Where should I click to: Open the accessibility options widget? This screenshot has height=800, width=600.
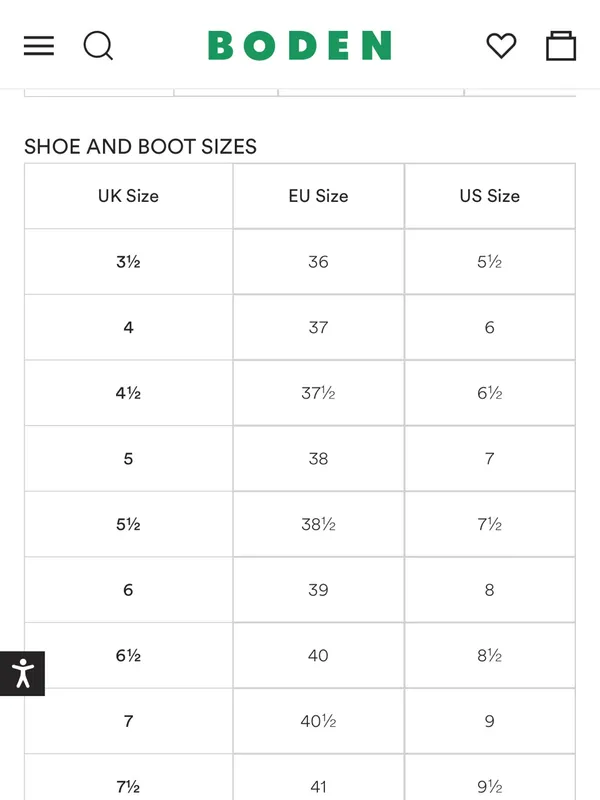click(22, 673)
